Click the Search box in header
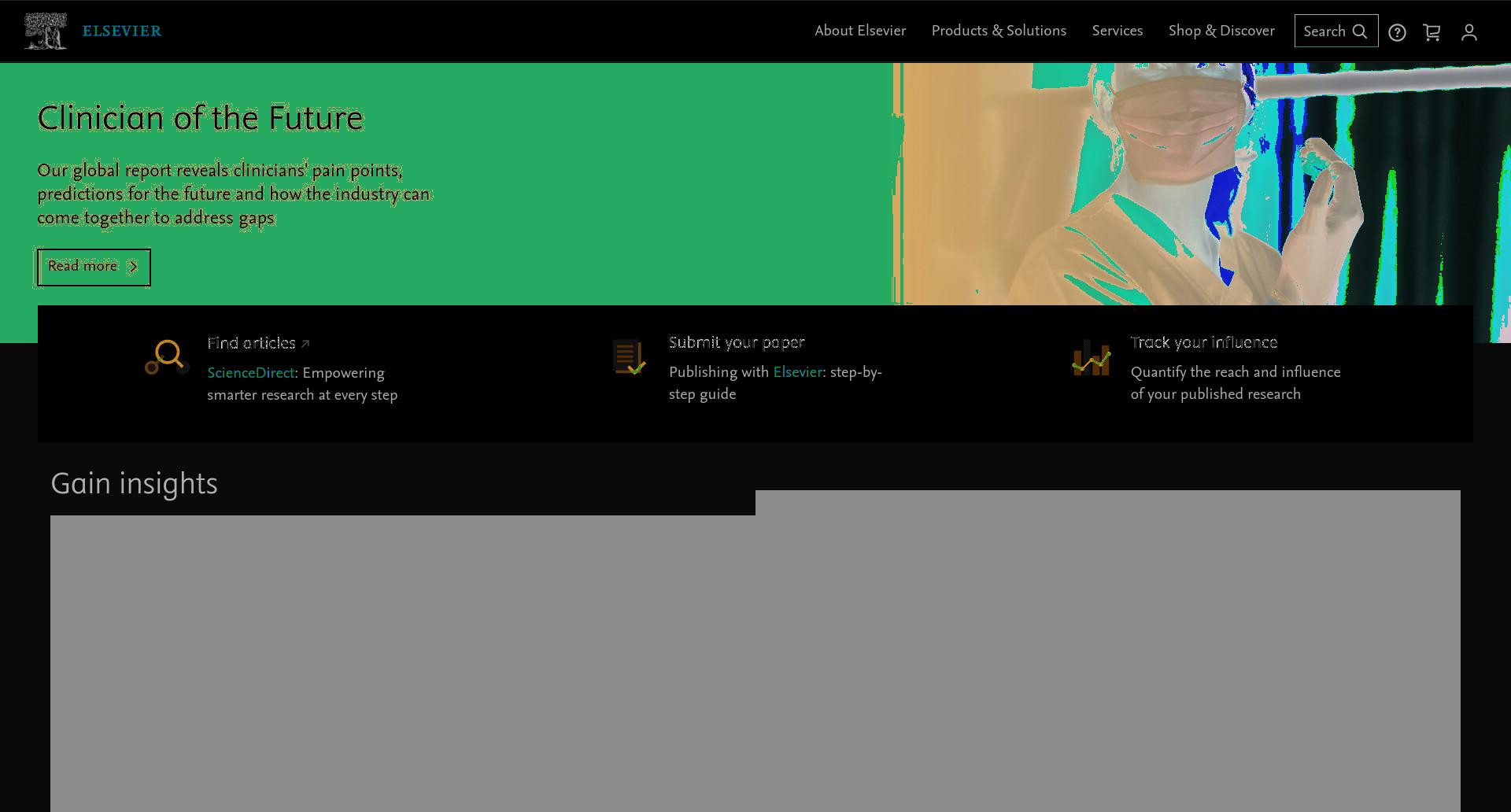This screenshot has width=1511, height=812. click(x=1336, y=31)
